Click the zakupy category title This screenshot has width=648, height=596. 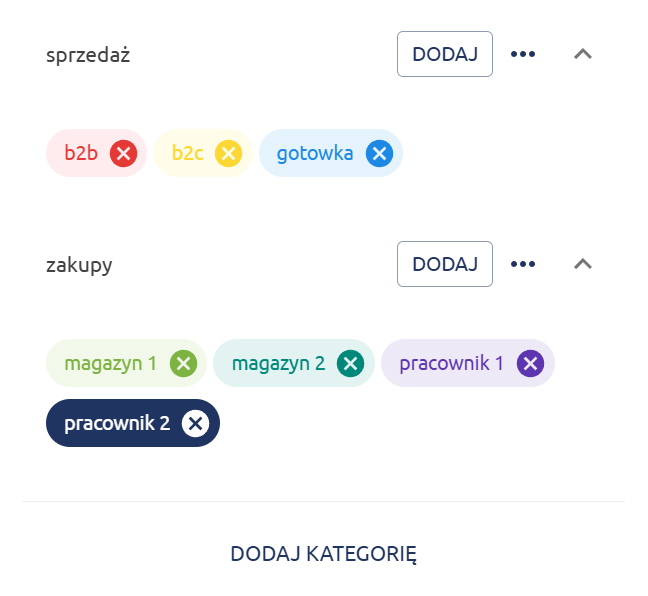coord(79,265)
